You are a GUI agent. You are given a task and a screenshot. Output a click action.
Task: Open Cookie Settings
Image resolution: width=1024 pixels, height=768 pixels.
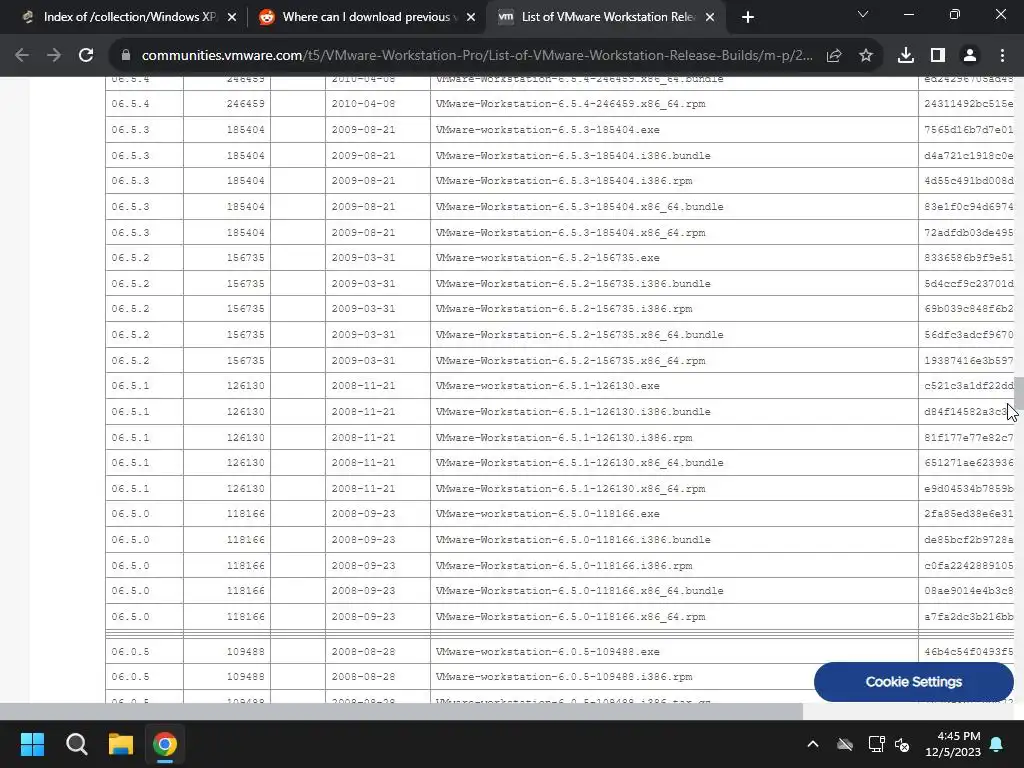pos(914,682)
